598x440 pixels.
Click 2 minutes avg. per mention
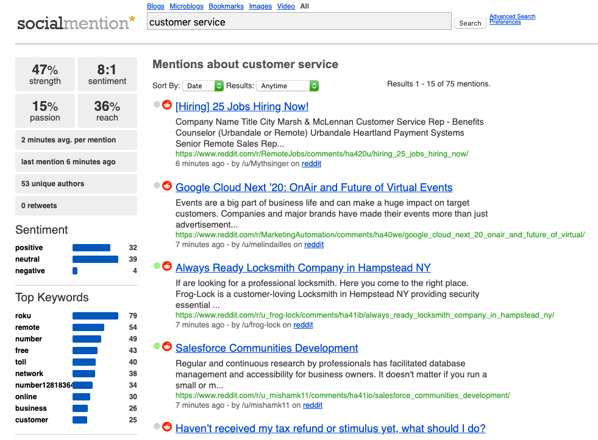[76, 140]
